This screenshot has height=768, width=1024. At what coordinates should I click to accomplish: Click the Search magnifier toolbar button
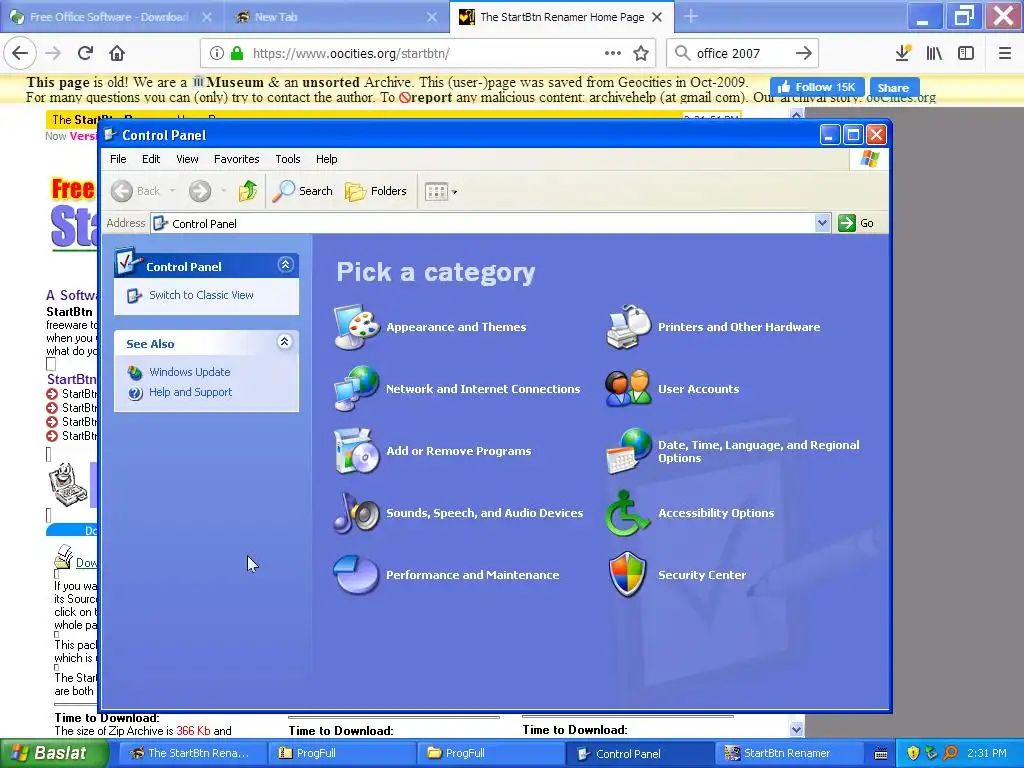(x=302, y=191)
